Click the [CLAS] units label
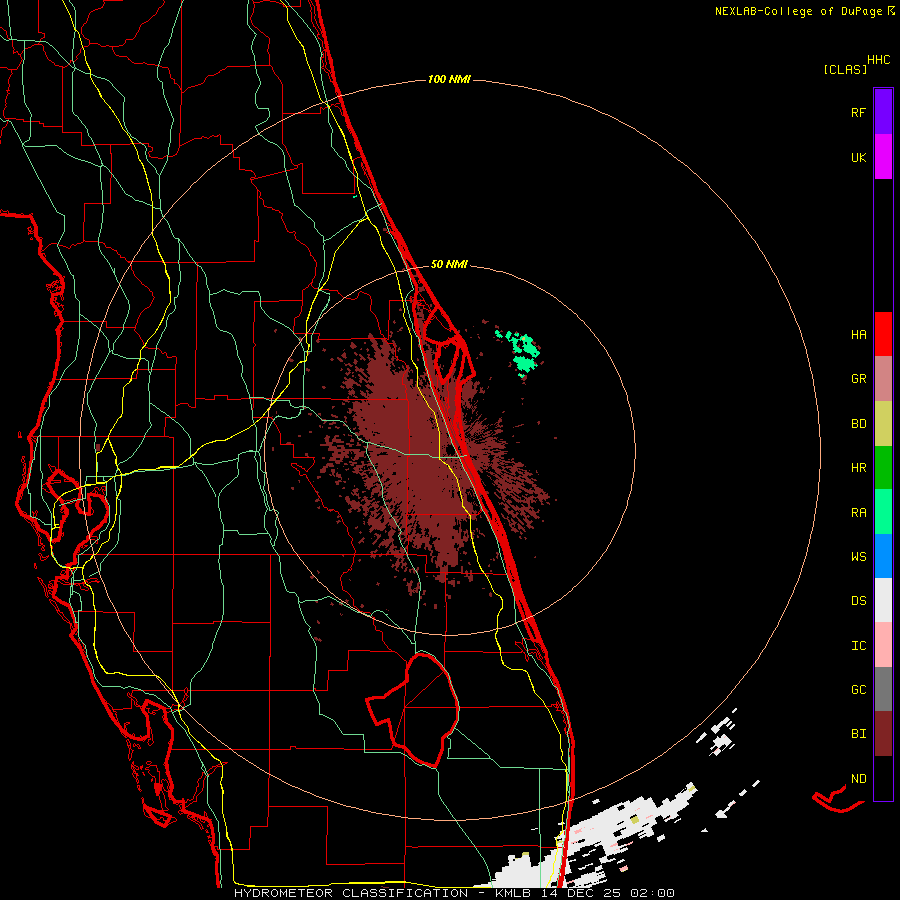Screen dimensions: 900x900 [845, 69]
